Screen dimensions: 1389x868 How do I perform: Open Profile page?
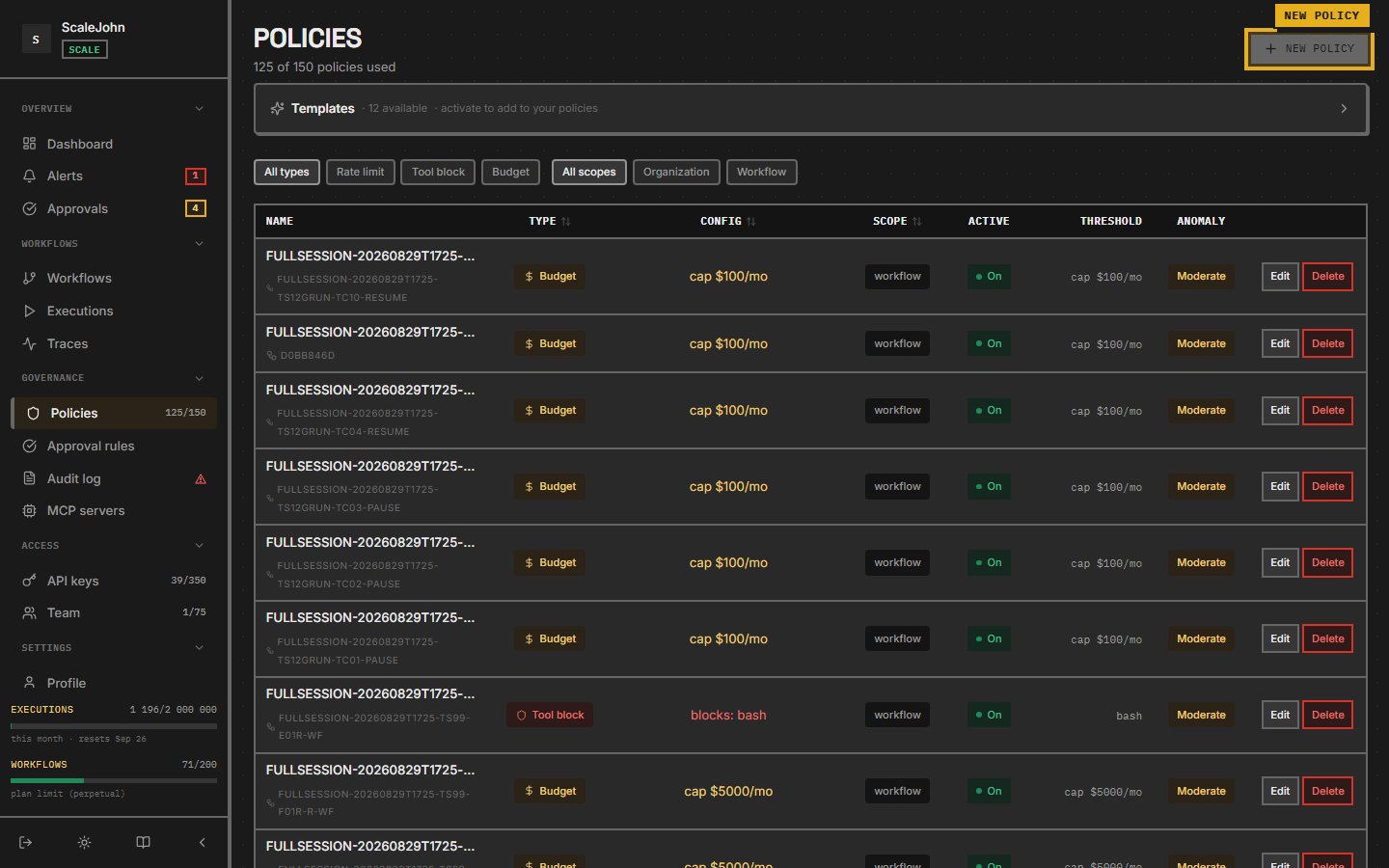(114, 683)
